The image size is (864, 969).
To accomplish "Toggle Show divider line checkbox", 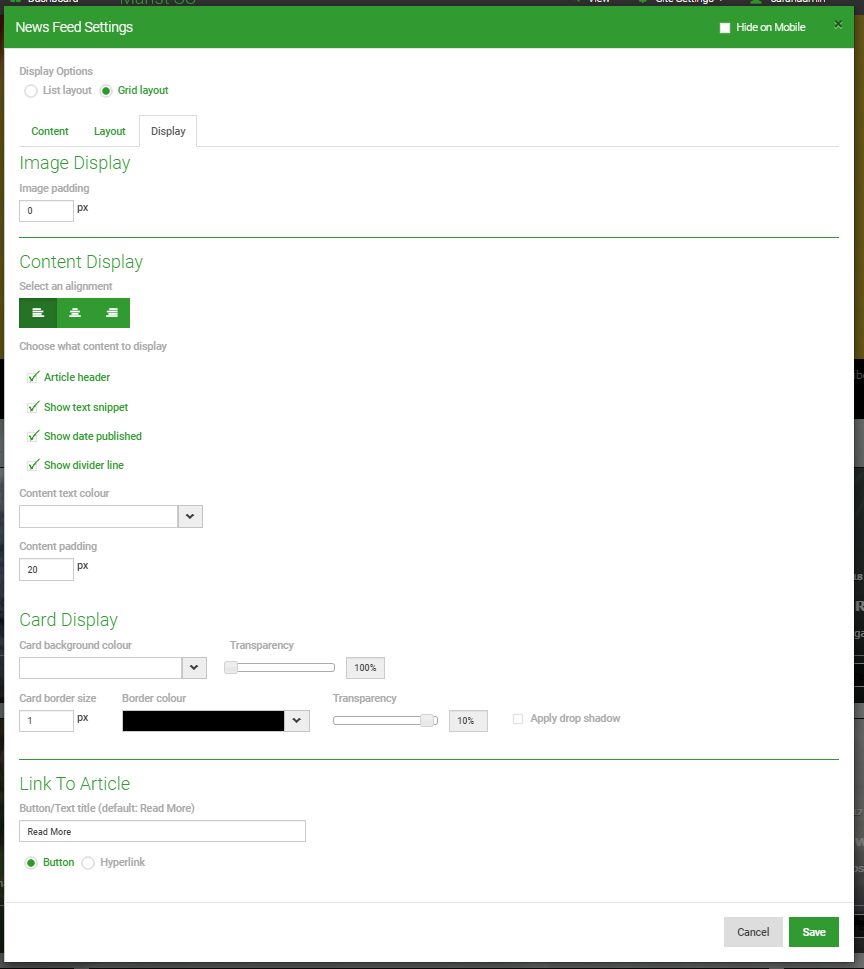I will click(x=33, y=465).
